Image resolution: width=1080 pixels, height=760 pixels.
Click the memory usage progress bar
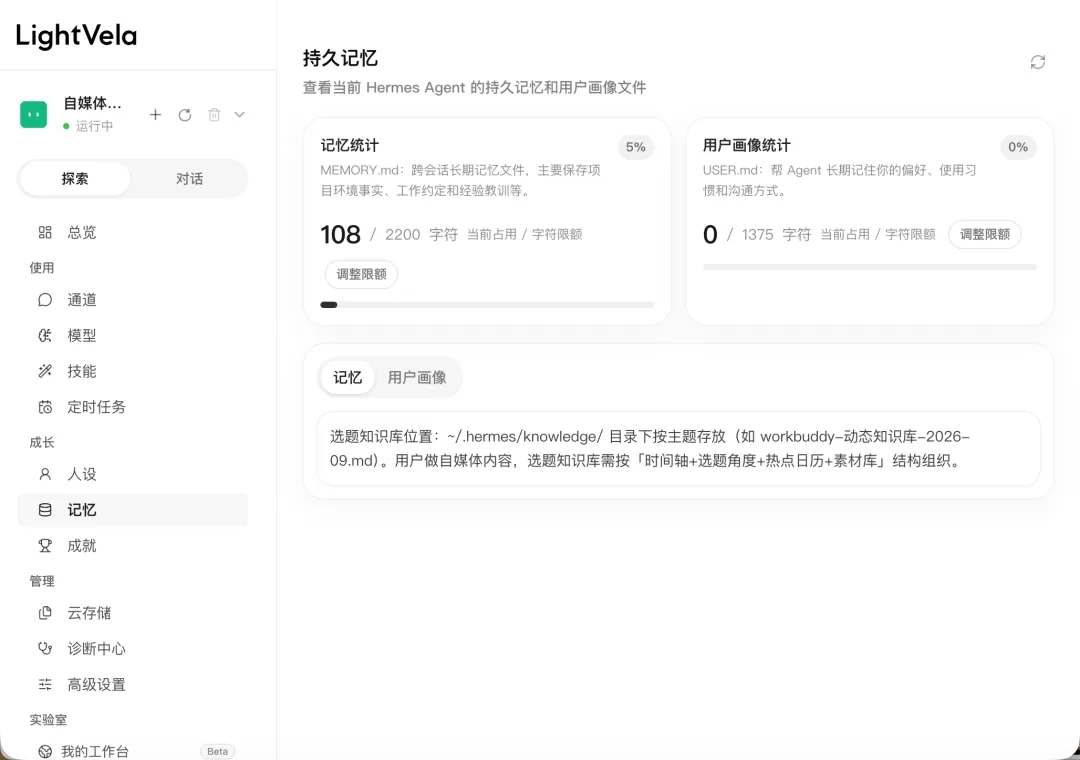pyautogui.click(x=487, y=305)
